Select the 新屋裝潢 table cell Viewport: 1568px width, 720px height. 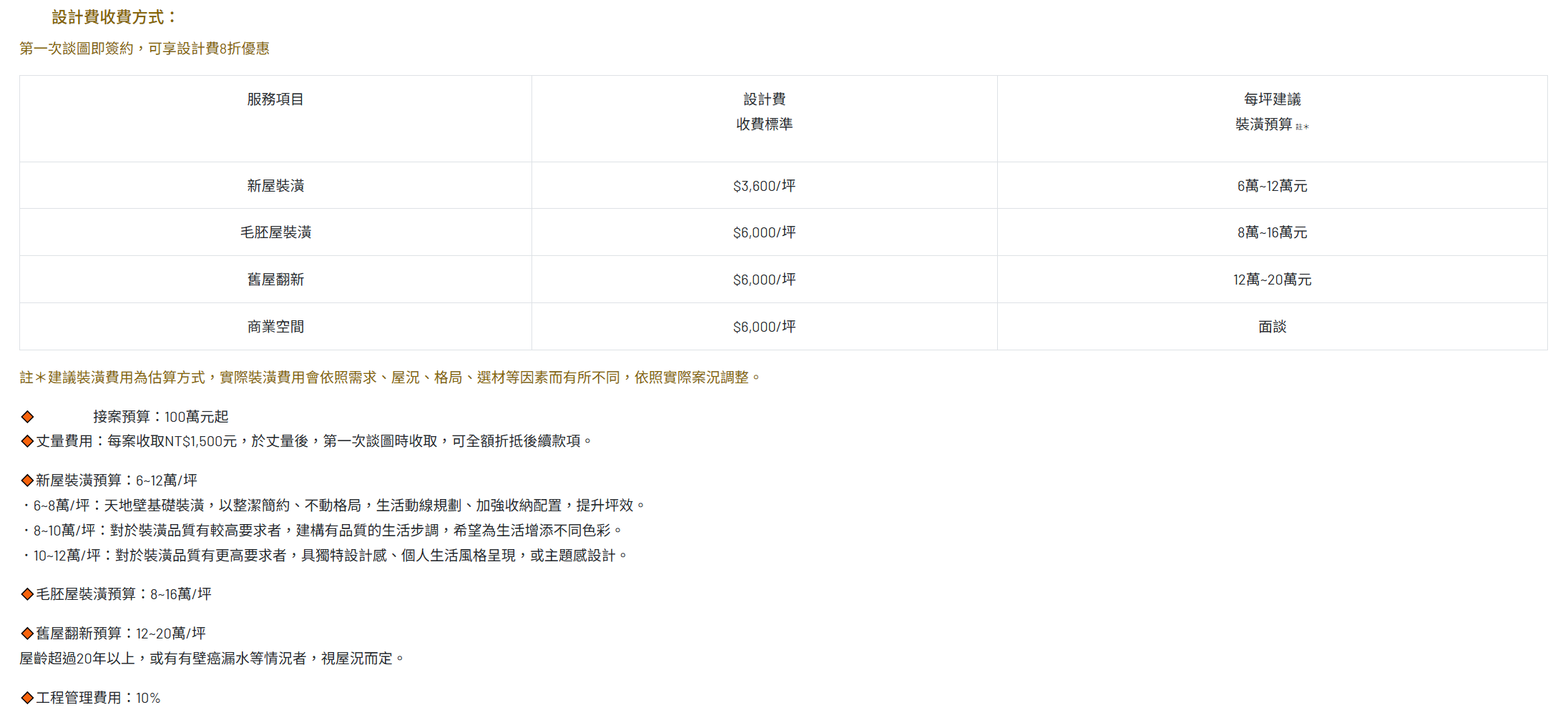click(275, 186)
